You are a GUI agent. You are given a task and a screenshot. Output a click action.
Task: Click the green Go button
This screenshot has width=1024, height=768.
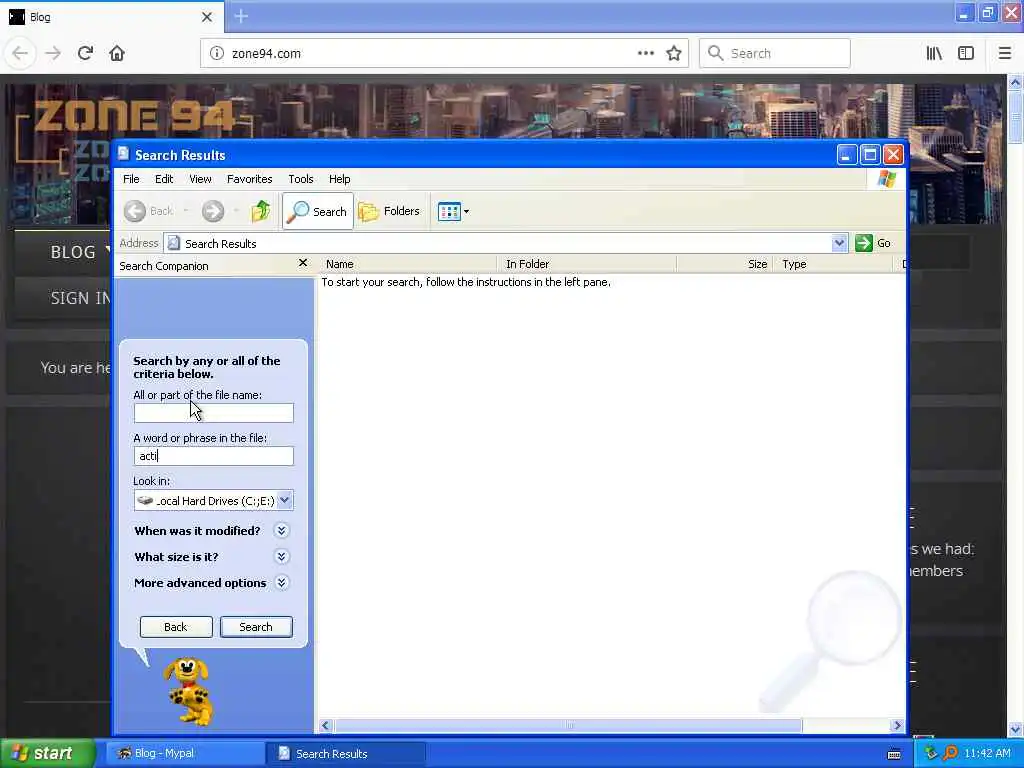[x=873, y=243]
